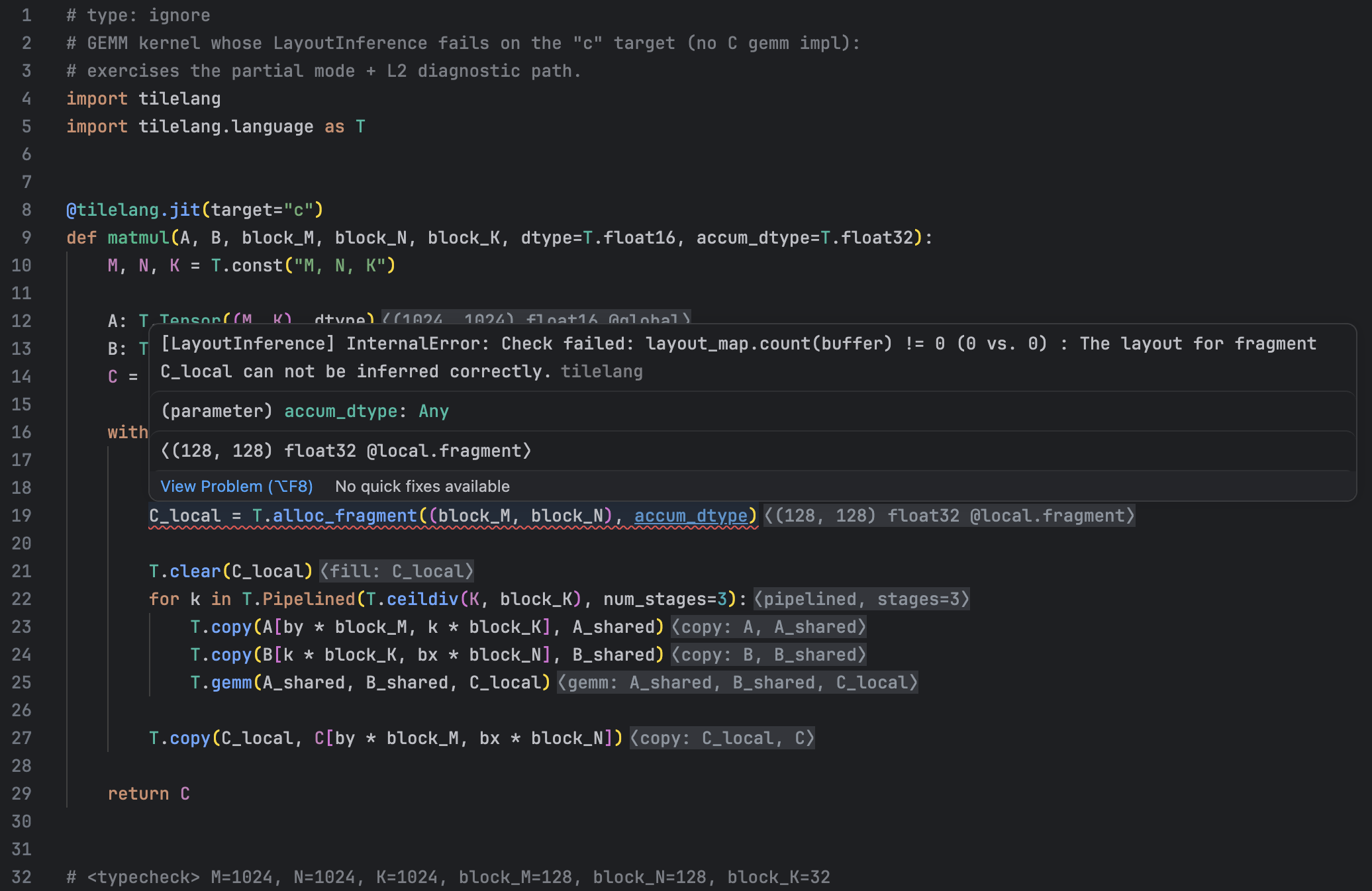Click '(parameter) accum_dtype: Any' in popup
The image size is (1372, 891).
tap(305, 411)
